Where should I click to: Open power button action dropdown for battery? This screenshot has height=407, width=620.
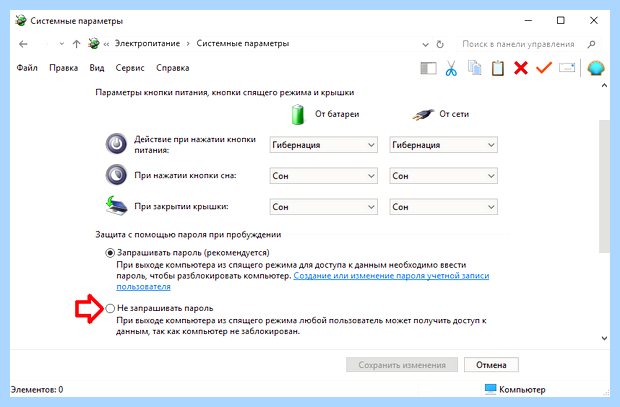323,145
